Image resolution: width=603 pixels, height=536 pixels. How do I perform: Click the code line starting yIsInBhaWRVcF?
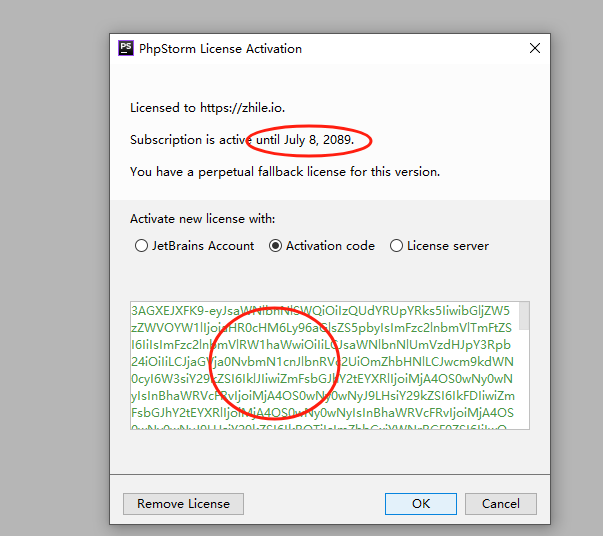click(323, 396)
